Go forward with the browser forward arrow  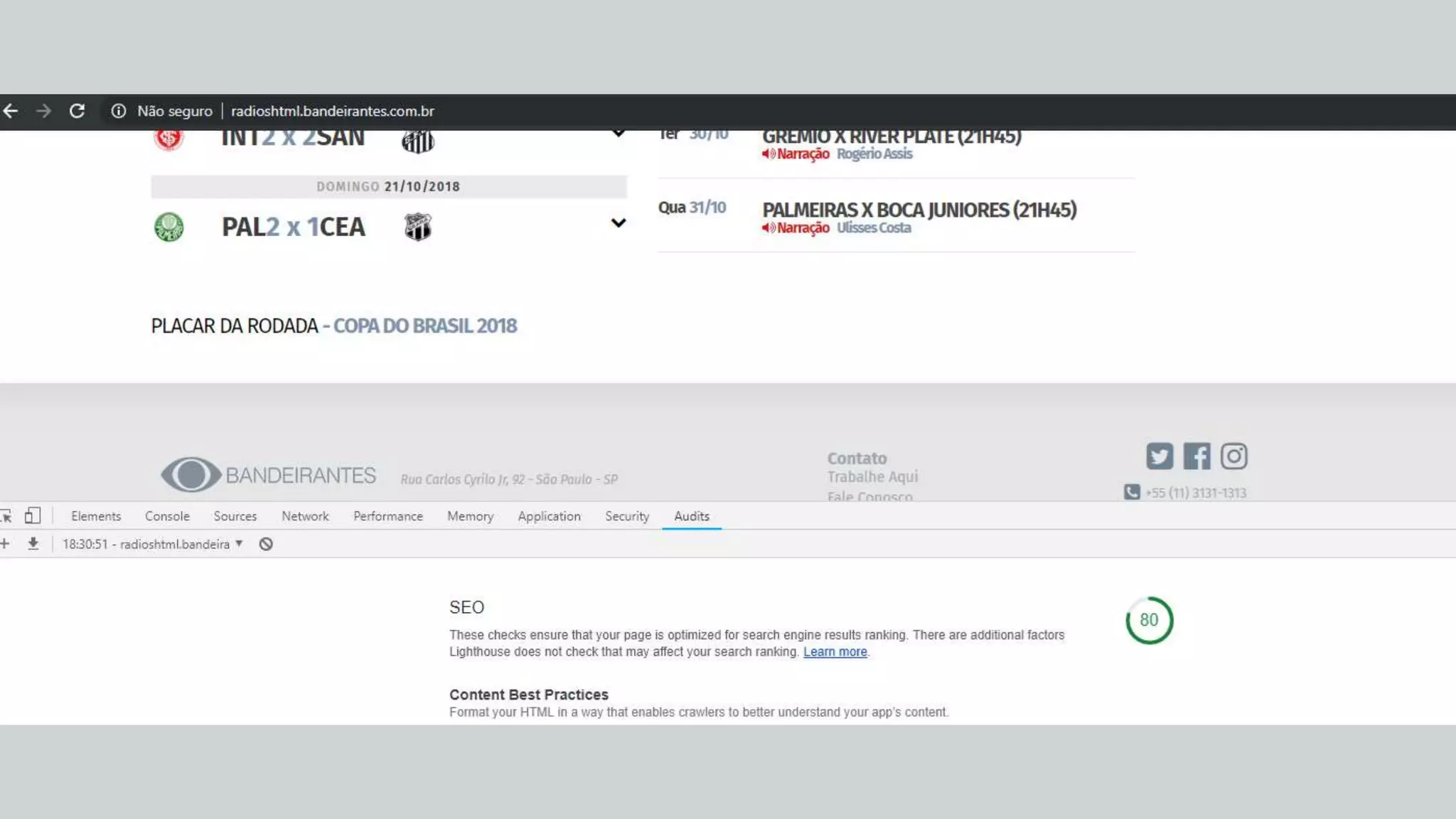(x=43, y=111)
